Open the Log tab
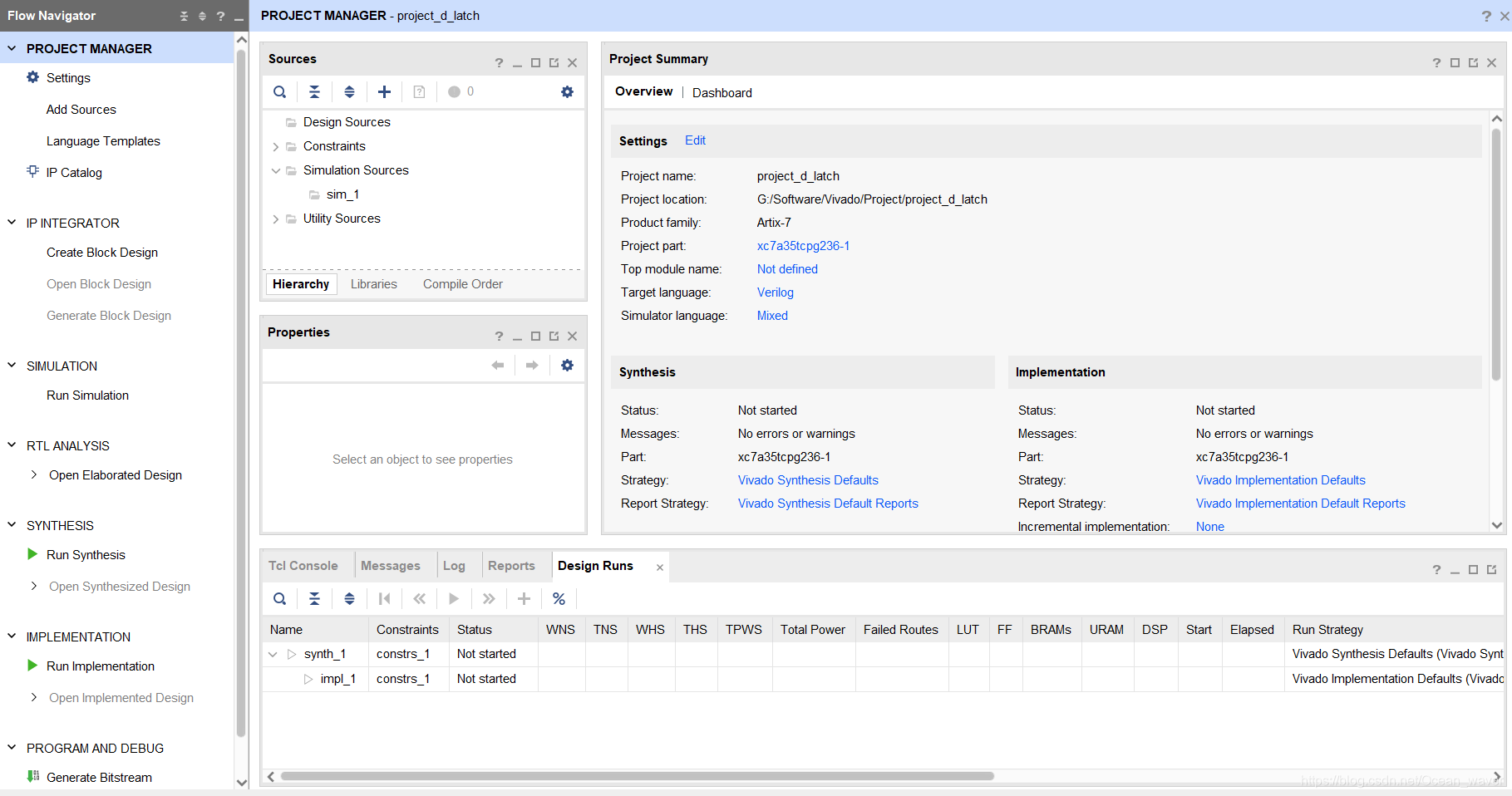The height and width of the screenshot is (796, 1512). point(454,566)
